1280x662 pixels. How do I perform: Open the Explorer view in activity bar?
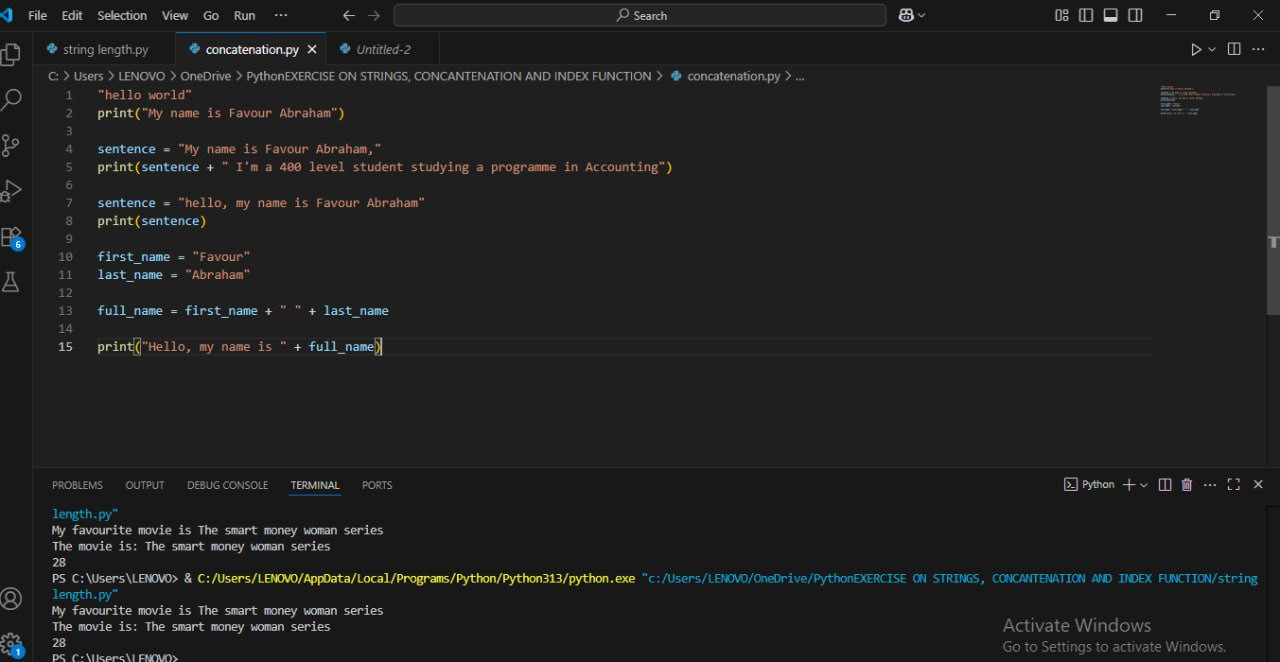tap(11, 54)
